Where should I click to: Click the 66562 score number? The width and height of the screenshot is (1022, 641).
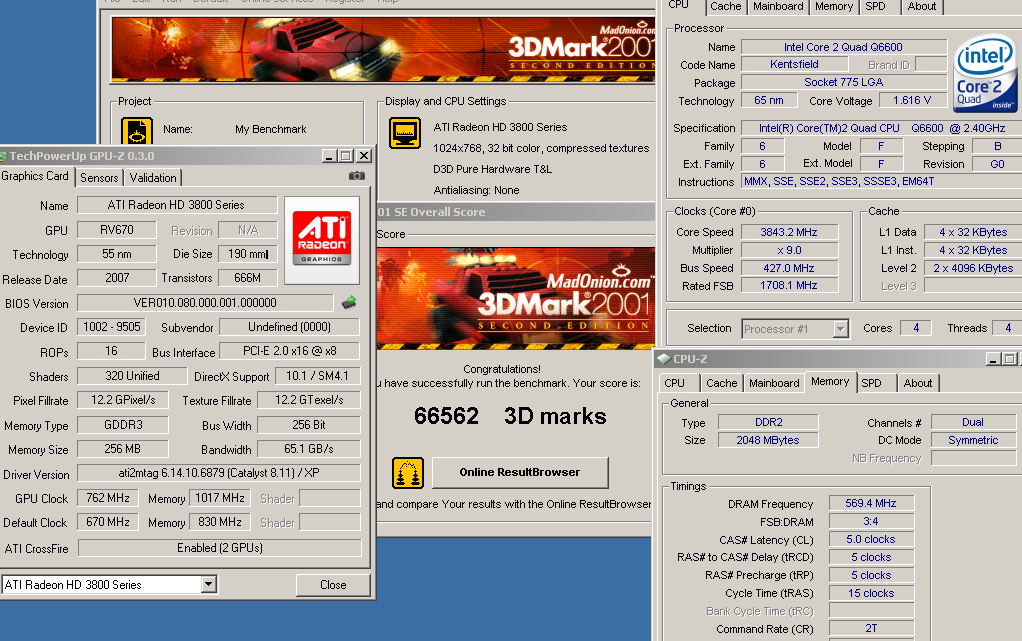pos(446,416)
